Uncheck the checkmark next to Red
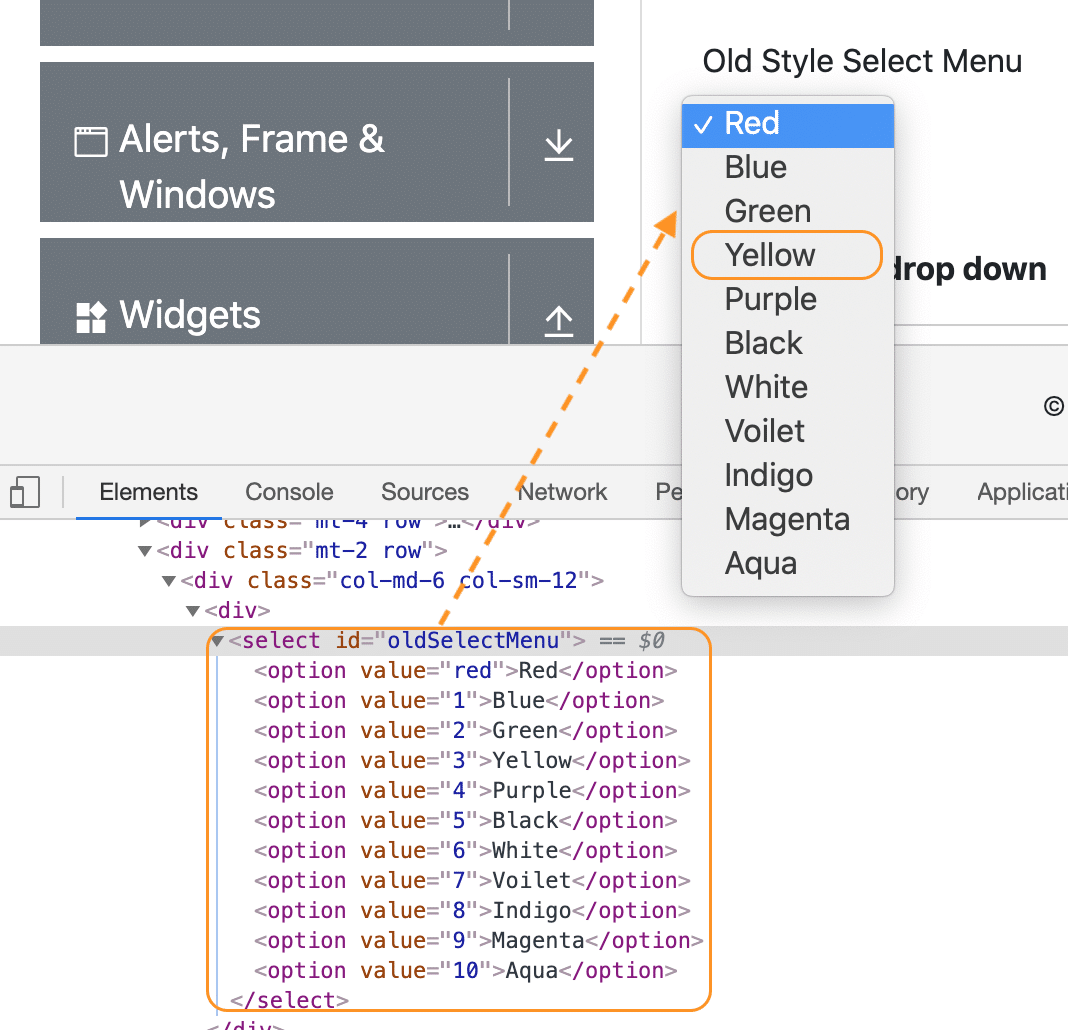The image size is (1068, 1030). 705,123
